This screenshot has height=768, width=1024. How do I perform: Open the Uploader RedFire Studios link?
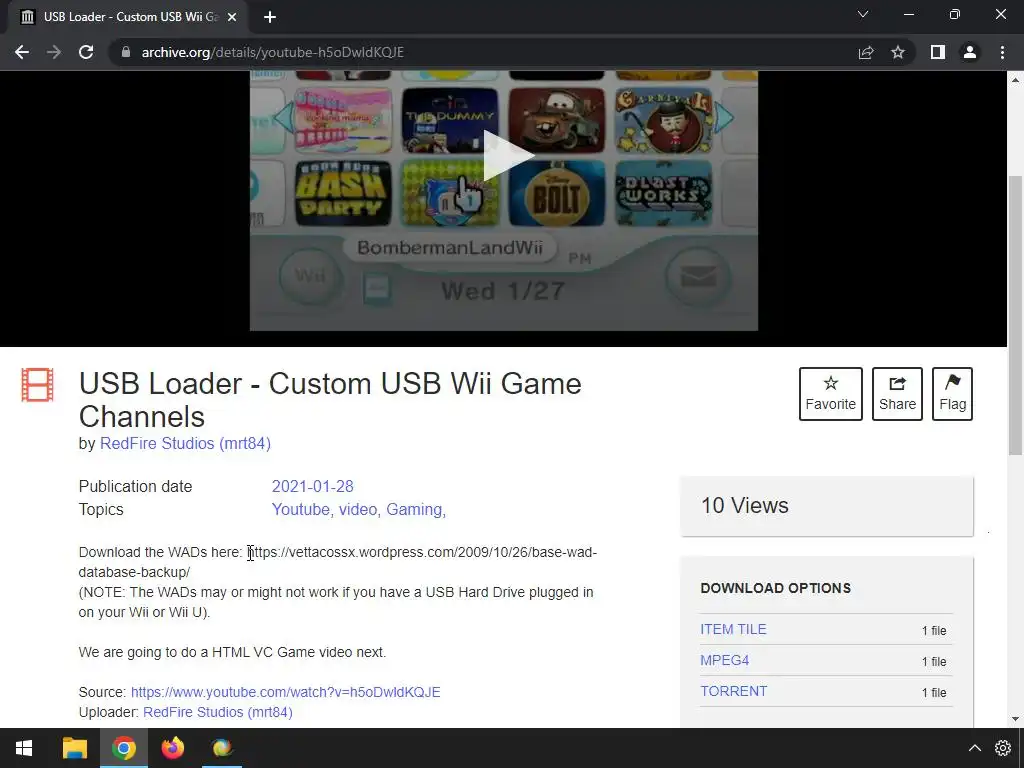217,712
